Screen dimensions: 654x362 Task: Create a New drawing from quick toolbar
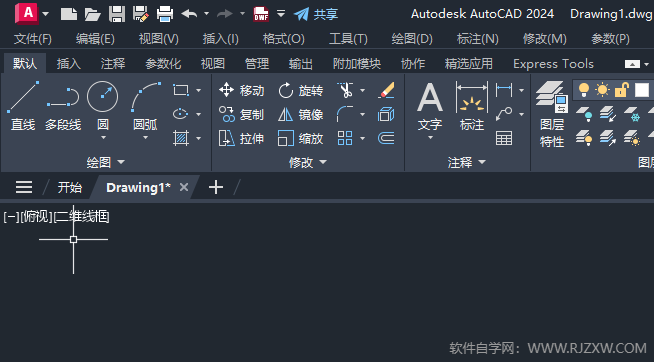click(69, 14)
